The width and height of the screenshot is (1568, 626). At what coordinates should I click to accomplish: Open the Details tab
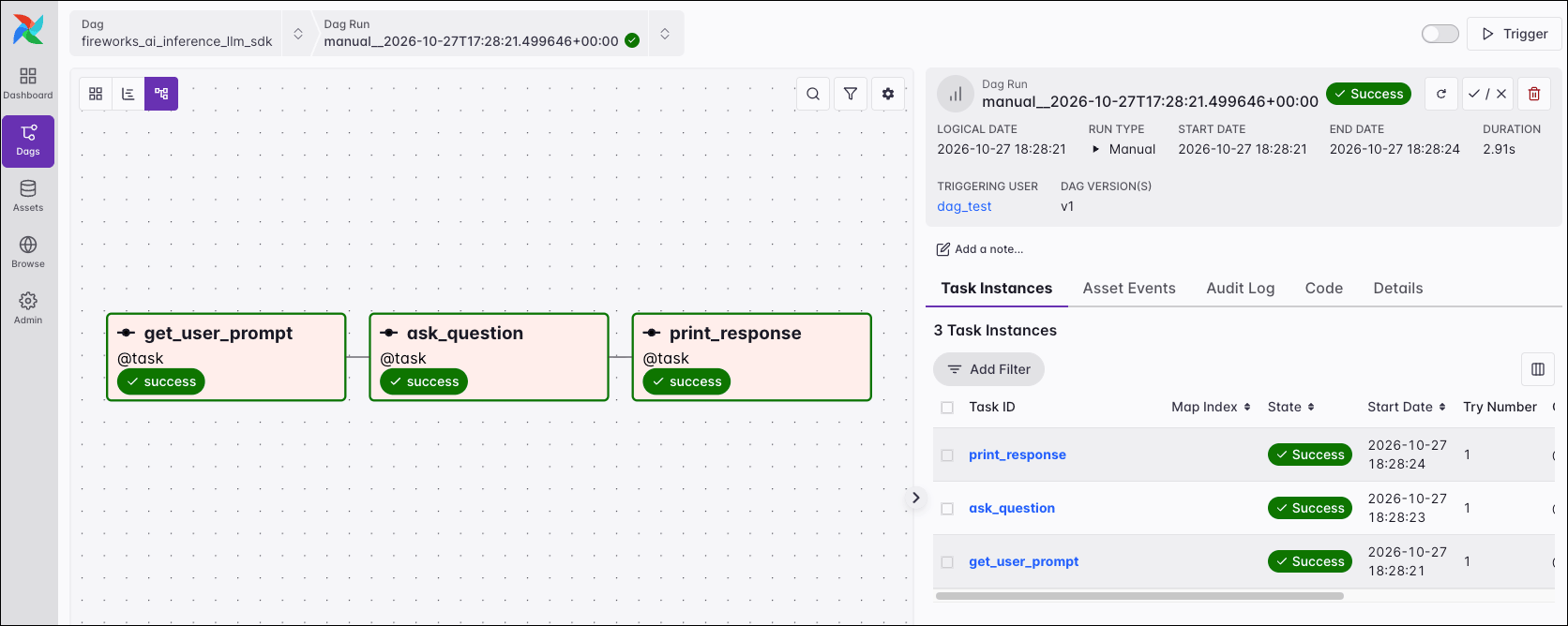[1398, 289]
